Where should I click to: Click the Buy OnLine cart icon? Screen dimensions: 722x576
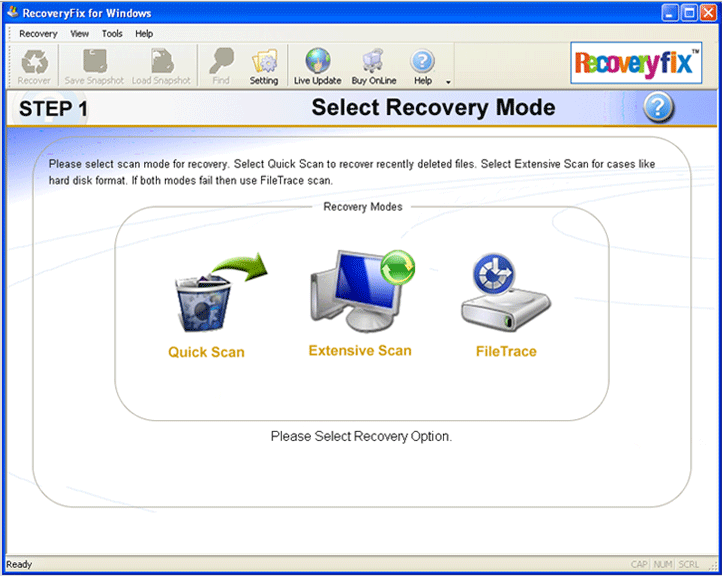coord(374,67)
